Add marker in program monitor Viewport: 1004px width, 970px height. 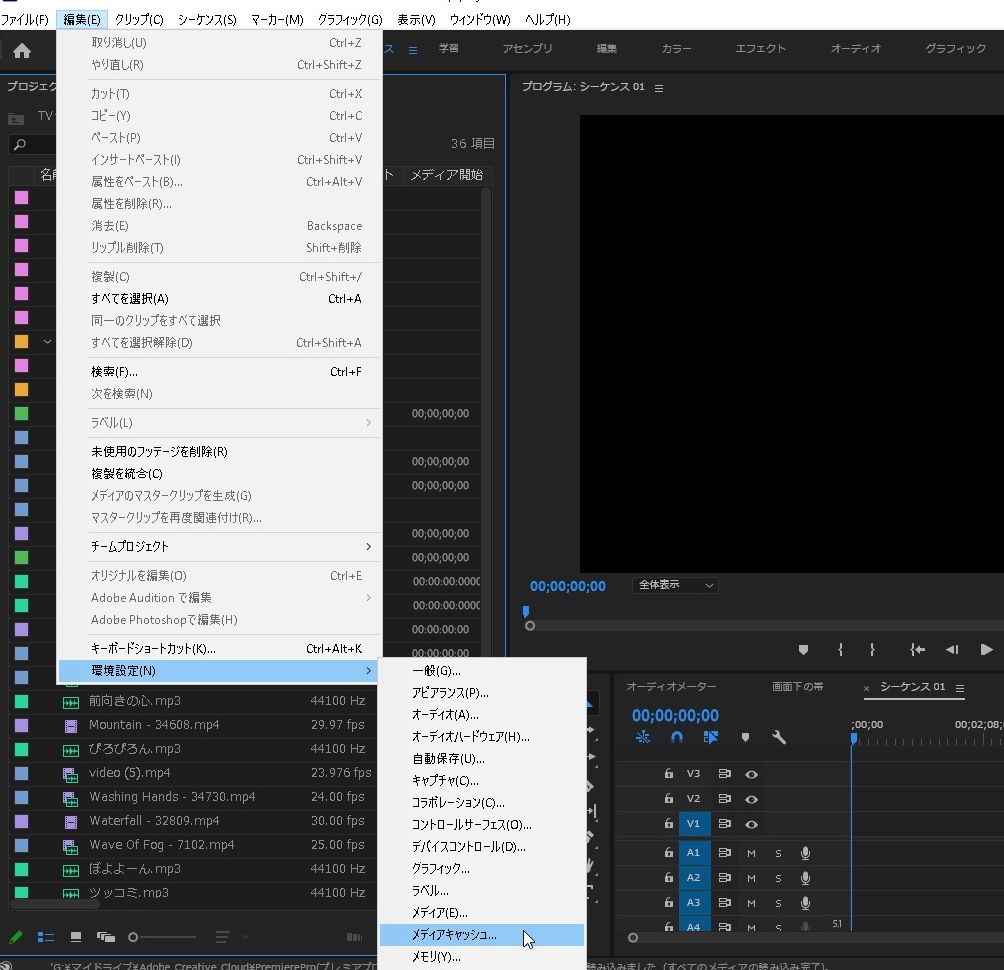point(803,649)
